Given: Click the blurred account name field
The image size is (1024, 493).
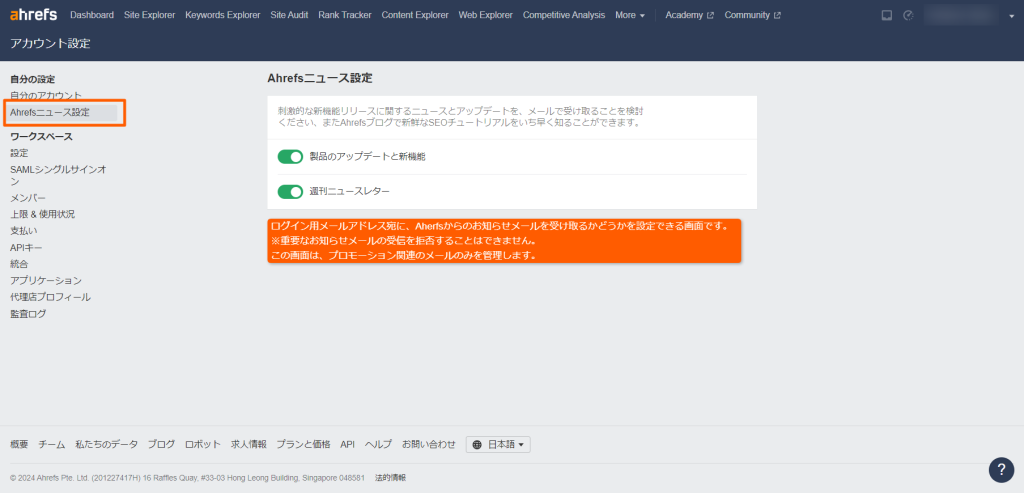Looking at the screenshot, I should point(961,15).
